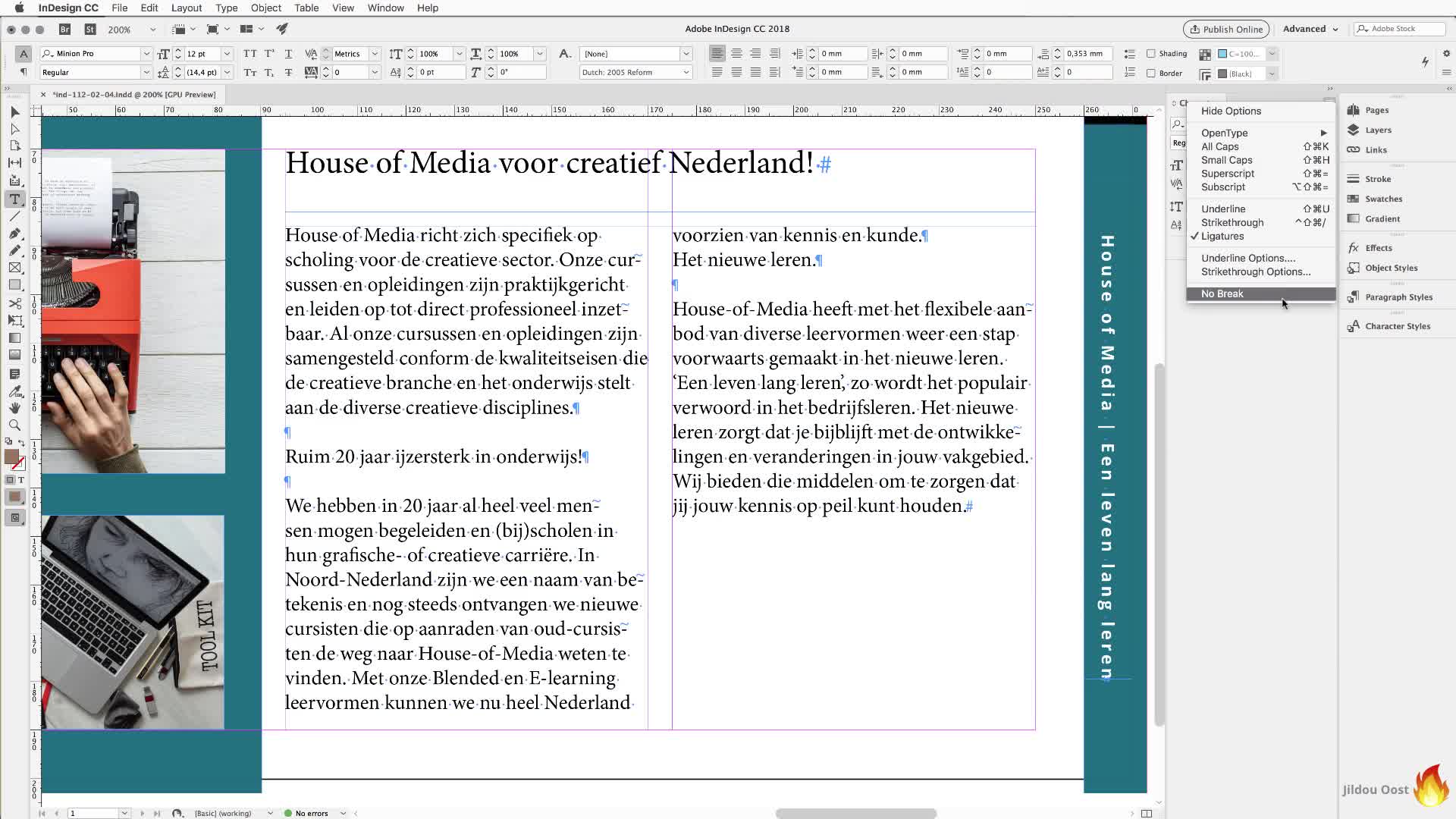Screen dimensions: 1456x819
Task: Enable the Border checkbox
Action: pyautogui.click(x=1151, y=74)
